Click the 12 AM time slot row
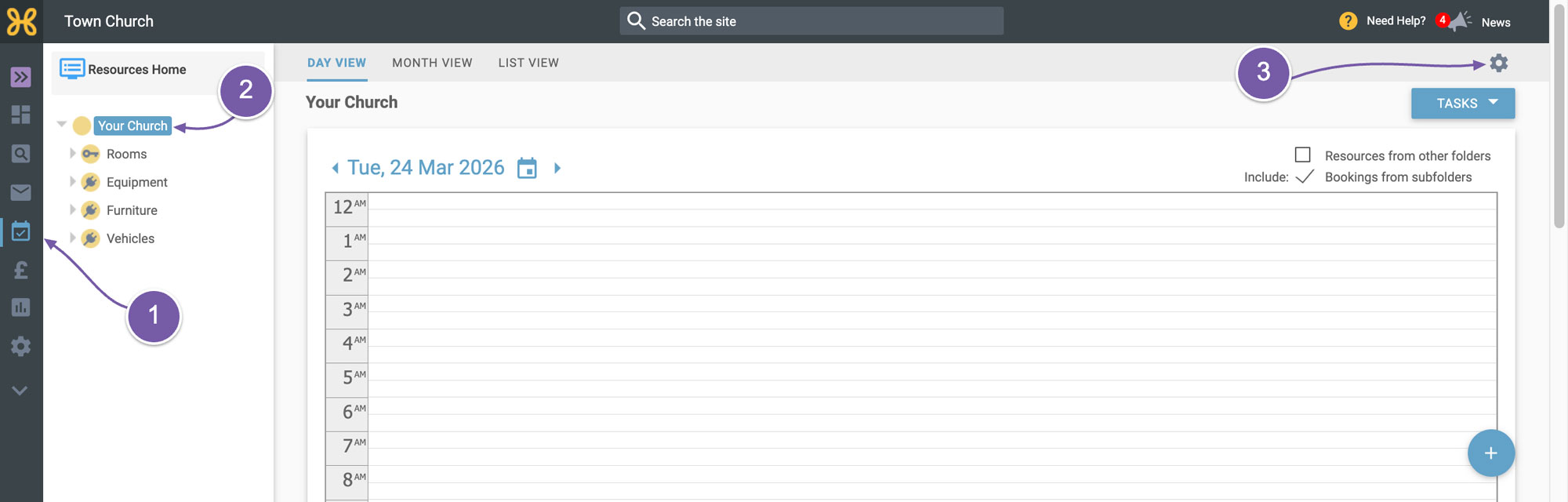The image size is (1568, 502). click(x=932, y=209)
